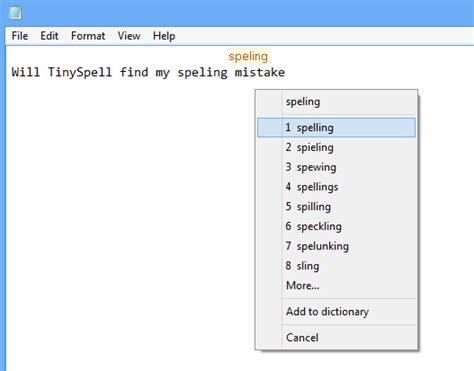474x371 pixels.
Task: Choose suggestion 4 'spellings'
Action: (336, 187)
